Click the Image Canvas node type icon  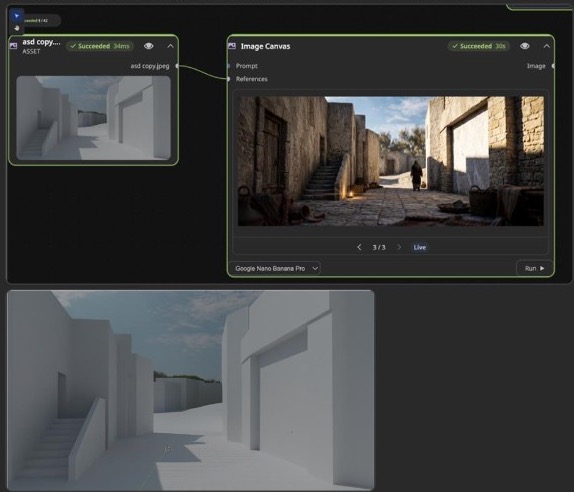coord(232,46)
